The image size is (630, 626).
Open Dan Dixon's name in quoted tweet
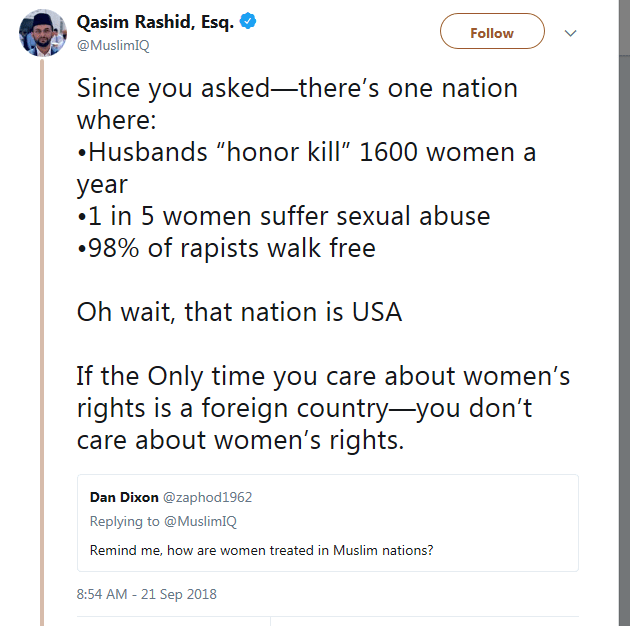(x=124, y=497)
